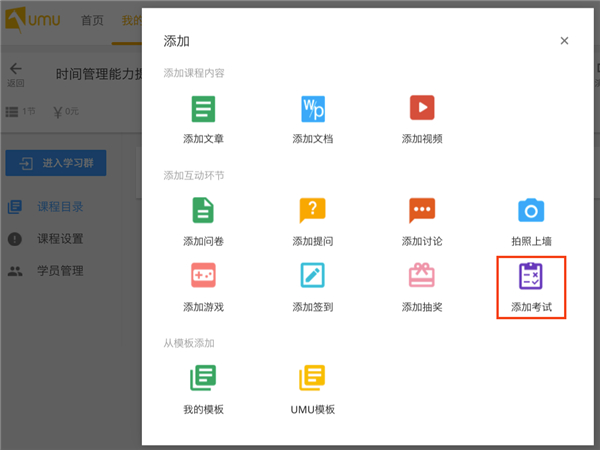
Task: Click the 添加文章 article icon
Action: 204,108
